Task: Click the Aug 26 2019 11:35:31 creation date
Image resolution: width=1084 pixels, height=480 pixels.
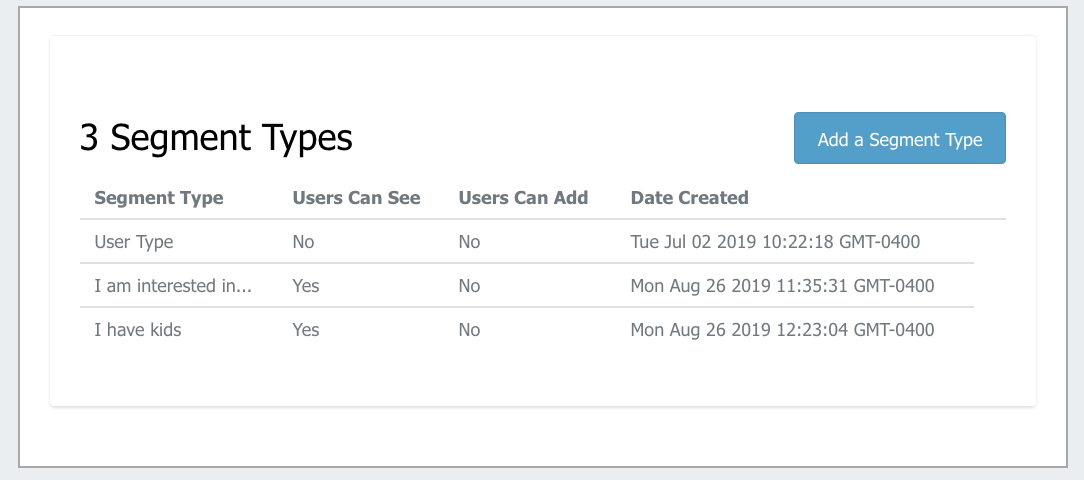Action: 782,286
